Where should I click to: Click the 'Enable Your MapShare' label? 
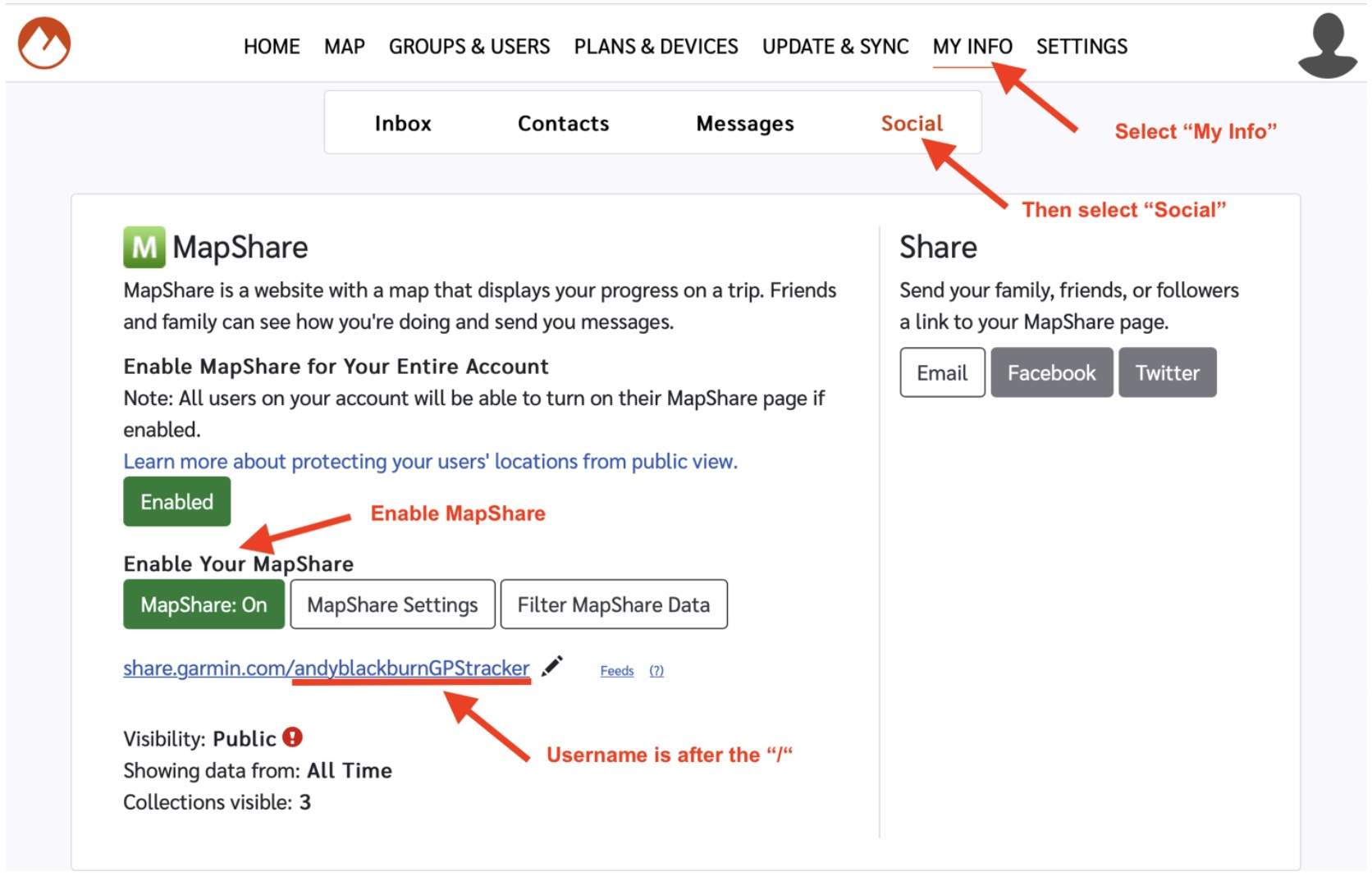239,563
